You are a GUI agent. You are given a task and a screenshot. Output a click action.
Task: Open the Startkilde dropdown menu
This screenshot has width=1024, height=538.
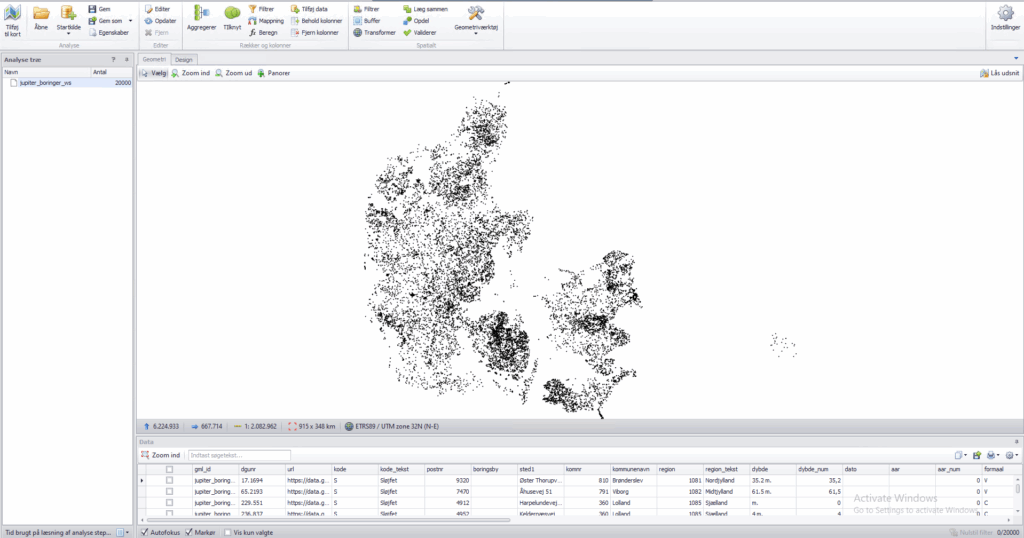[68, 33]
